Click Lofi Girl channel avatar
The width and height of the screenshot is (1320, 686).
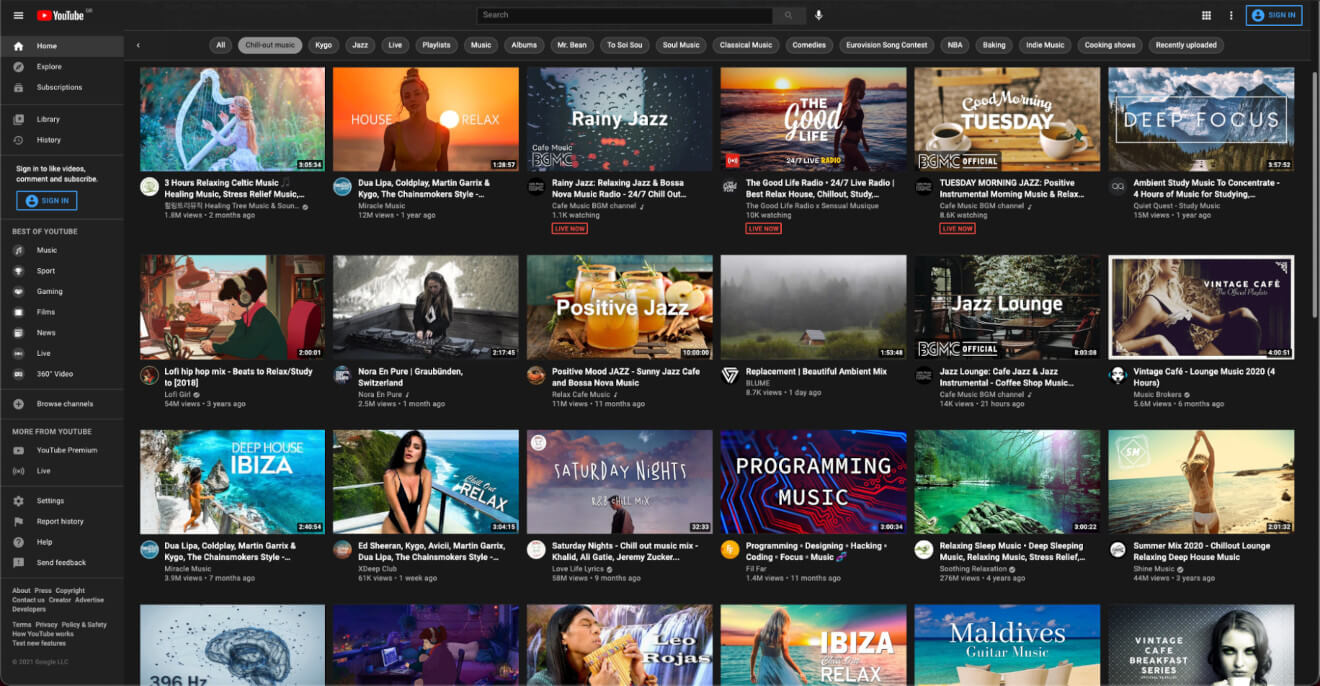(x=149, y=375)
